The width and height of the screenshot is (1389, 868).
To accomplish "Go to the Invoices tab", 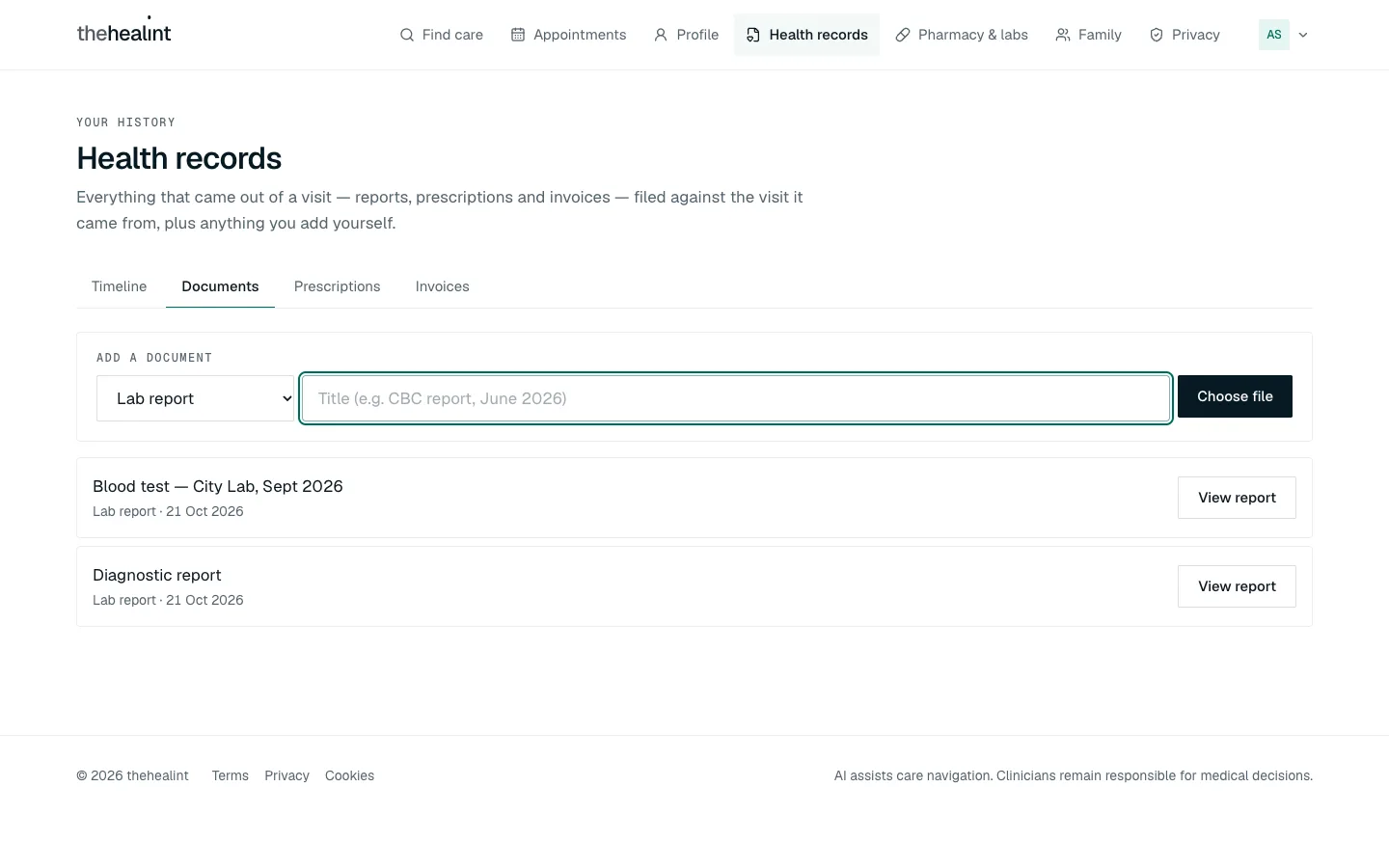I will coord(443,286).
